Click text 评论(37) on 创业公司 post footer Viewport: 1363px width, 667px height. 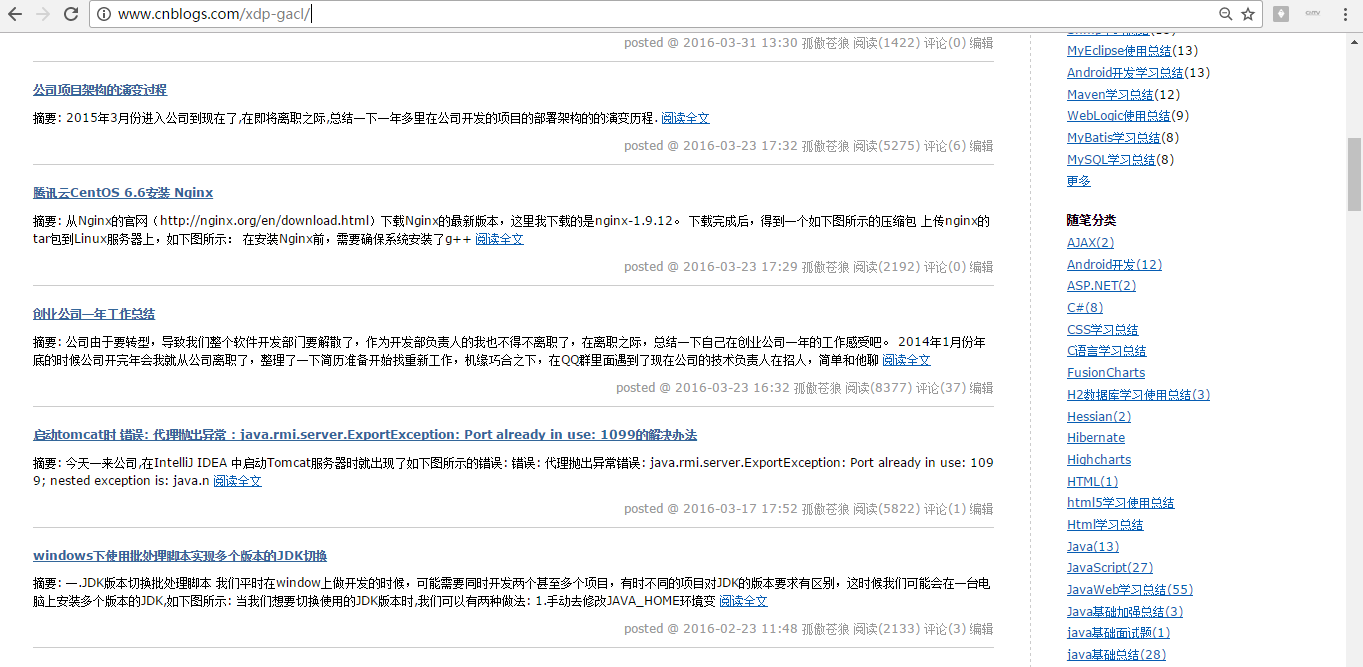coord(941,388)
